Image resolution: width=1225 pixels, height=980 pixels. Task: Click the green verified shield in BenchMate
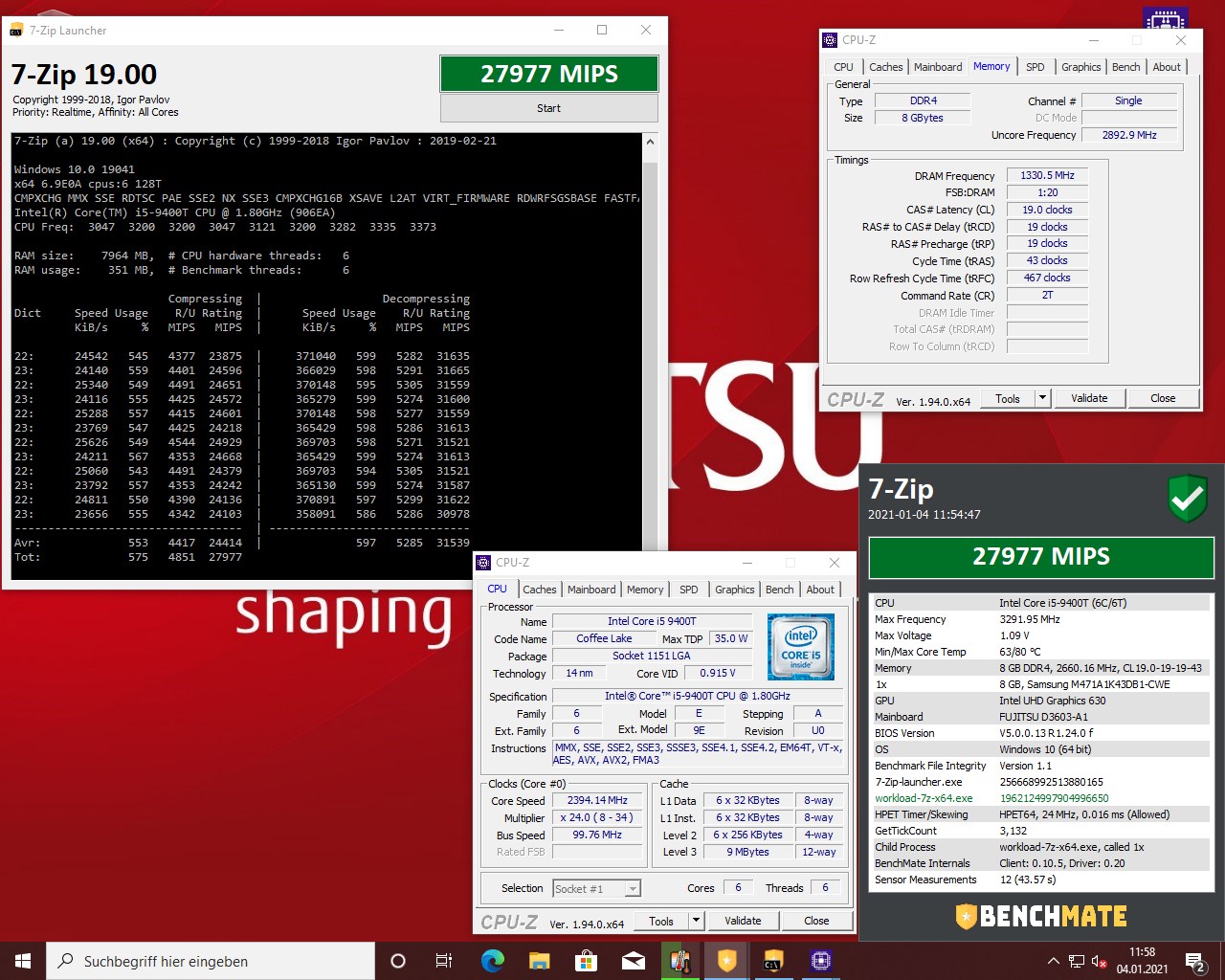(1188, 499)
